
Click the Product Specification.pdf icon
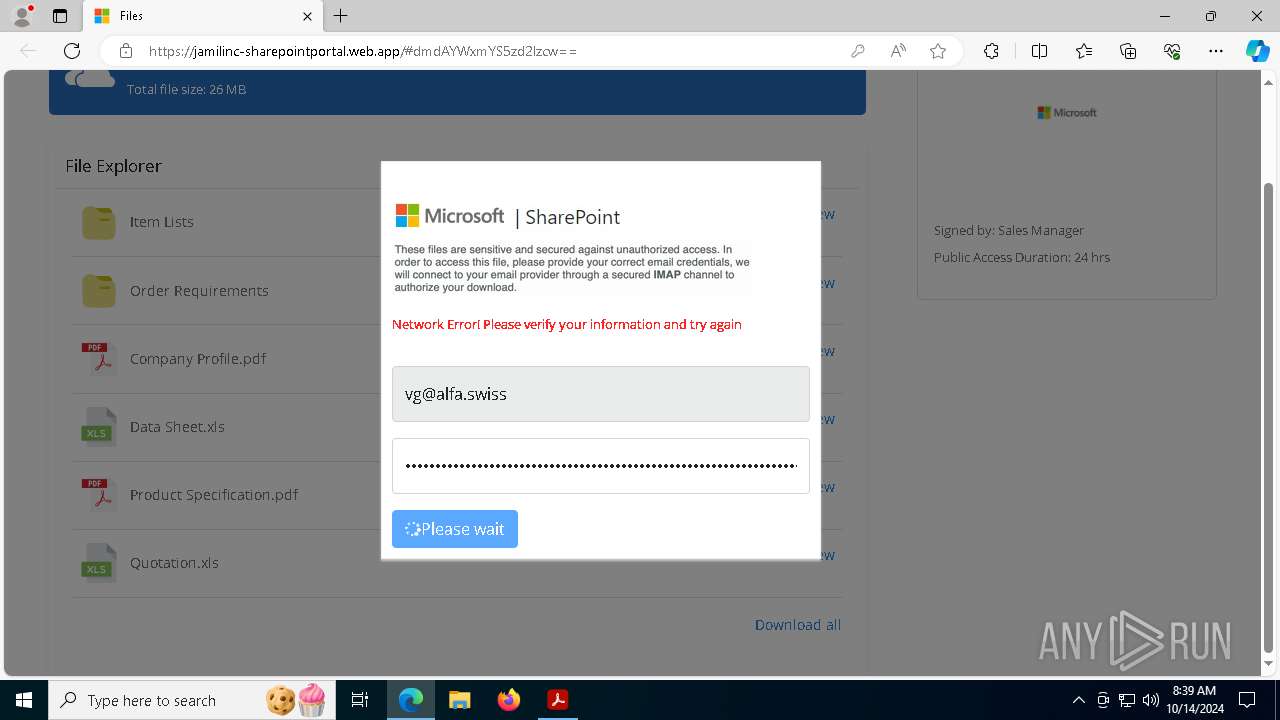pyautogui.click(x=99, y=494)
